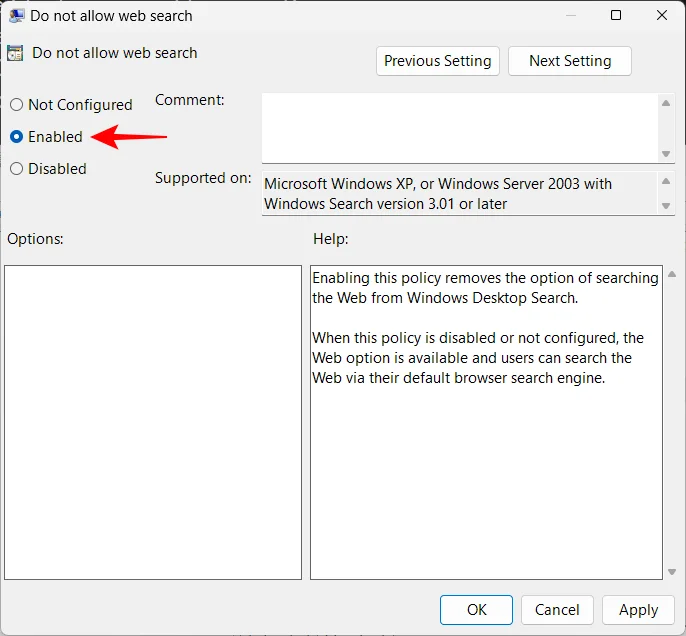
Task: Click the 'Help:' label
Action: [331, 239]
